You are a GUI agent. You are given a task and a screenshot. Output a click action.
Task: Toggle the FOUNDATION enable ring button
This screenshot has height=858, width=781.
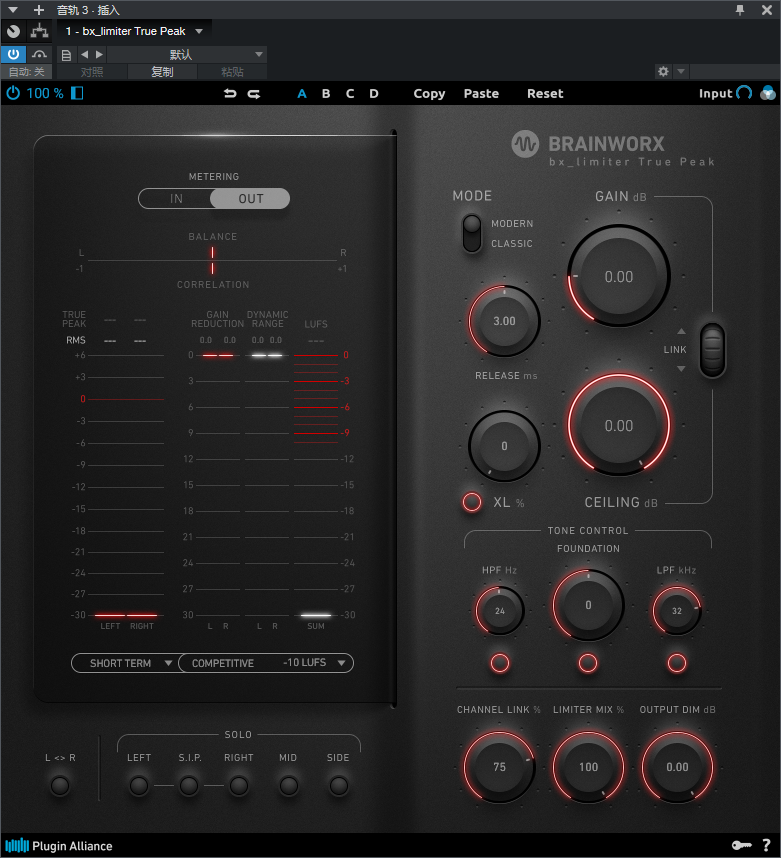click(x=588, y=663)
